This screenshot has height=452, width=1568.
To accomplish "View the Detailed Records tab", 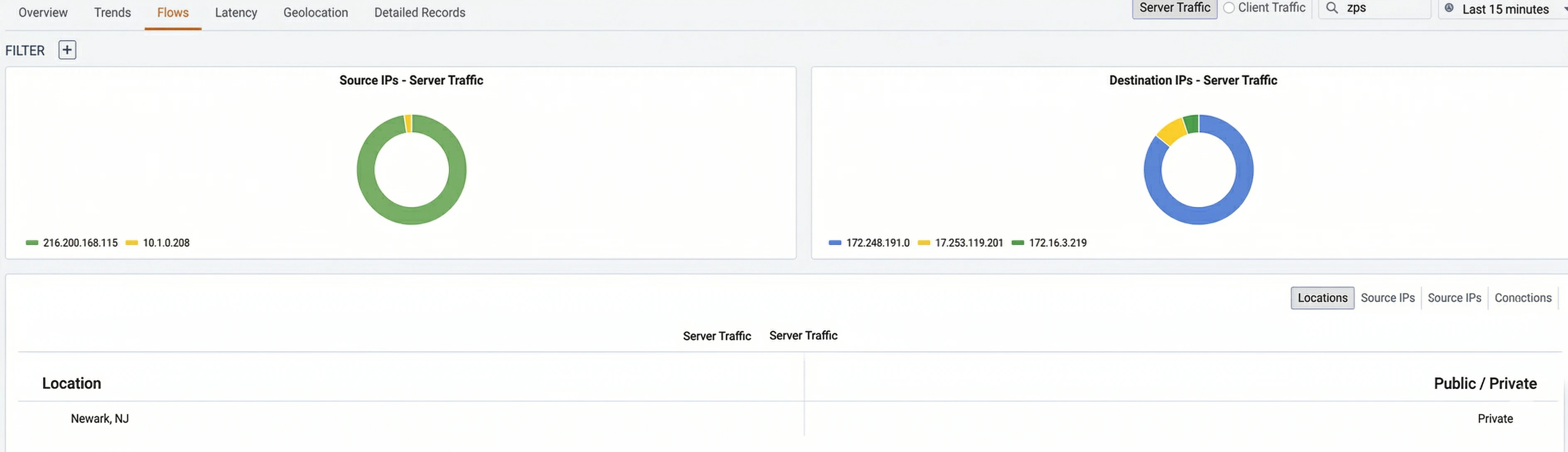I will pos(419,12).
